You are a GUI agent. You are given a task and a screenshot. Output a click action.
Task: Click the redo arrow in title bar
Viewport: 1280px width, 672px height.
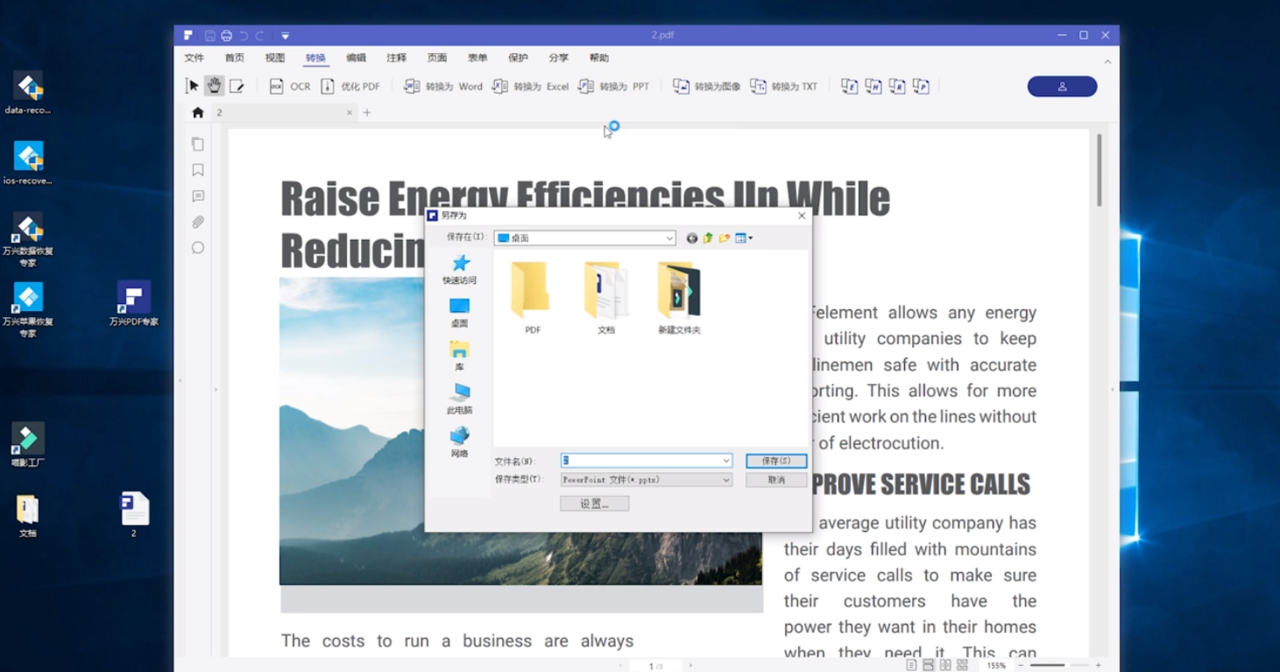260,35
